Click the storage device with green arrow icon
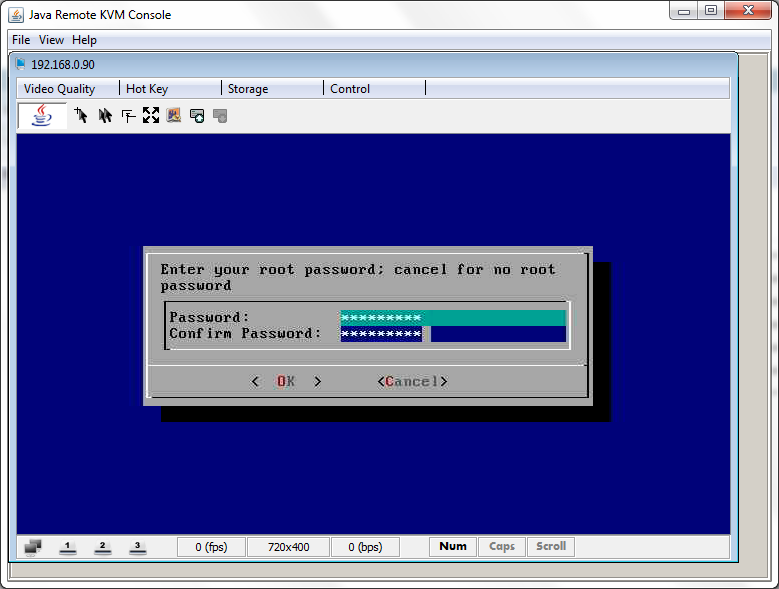This screenshot has height=589, width=779. [197, 116]
